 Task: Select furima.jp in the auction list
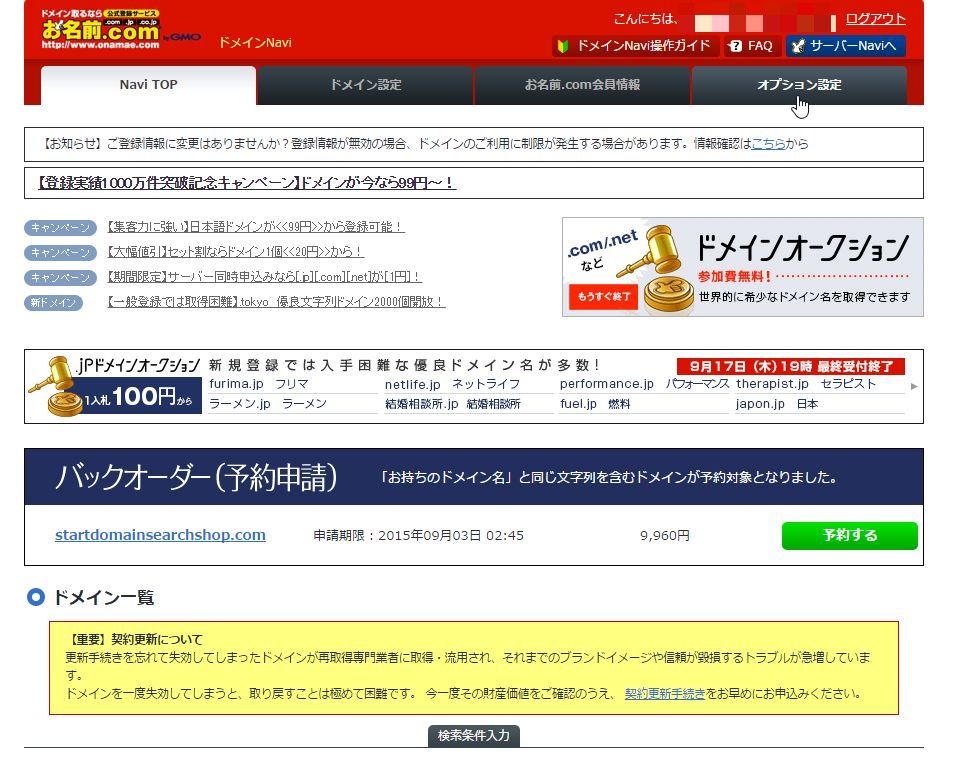click(x=236, y=384)
